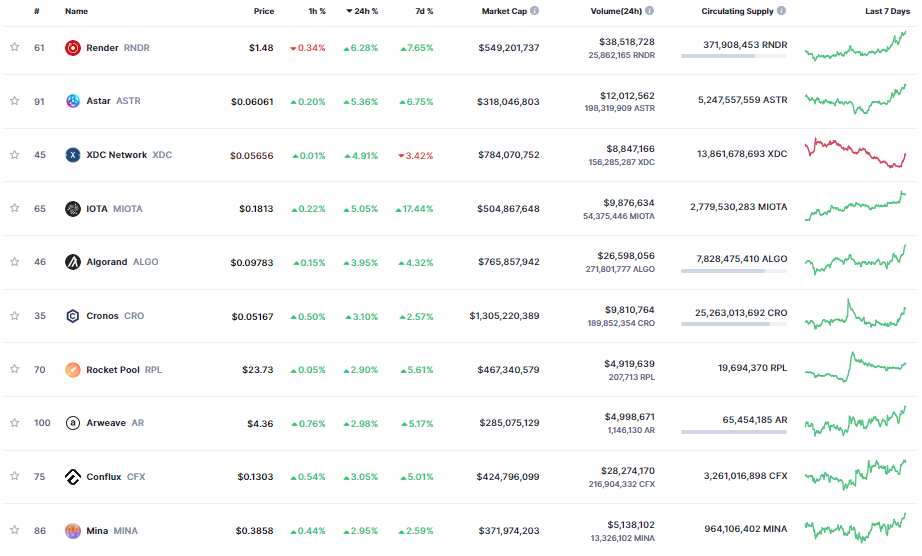The width and height of the screenshot is (922, 556).
Task: Sort by 7d % column header
Action: [x=424, y=11]
